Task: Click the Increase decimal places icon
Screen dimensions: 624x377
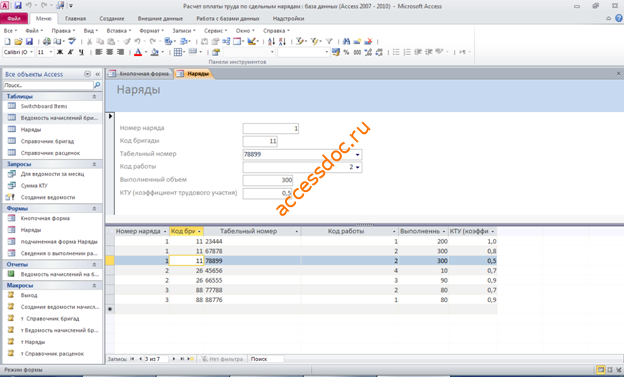Action: point(368,52)
